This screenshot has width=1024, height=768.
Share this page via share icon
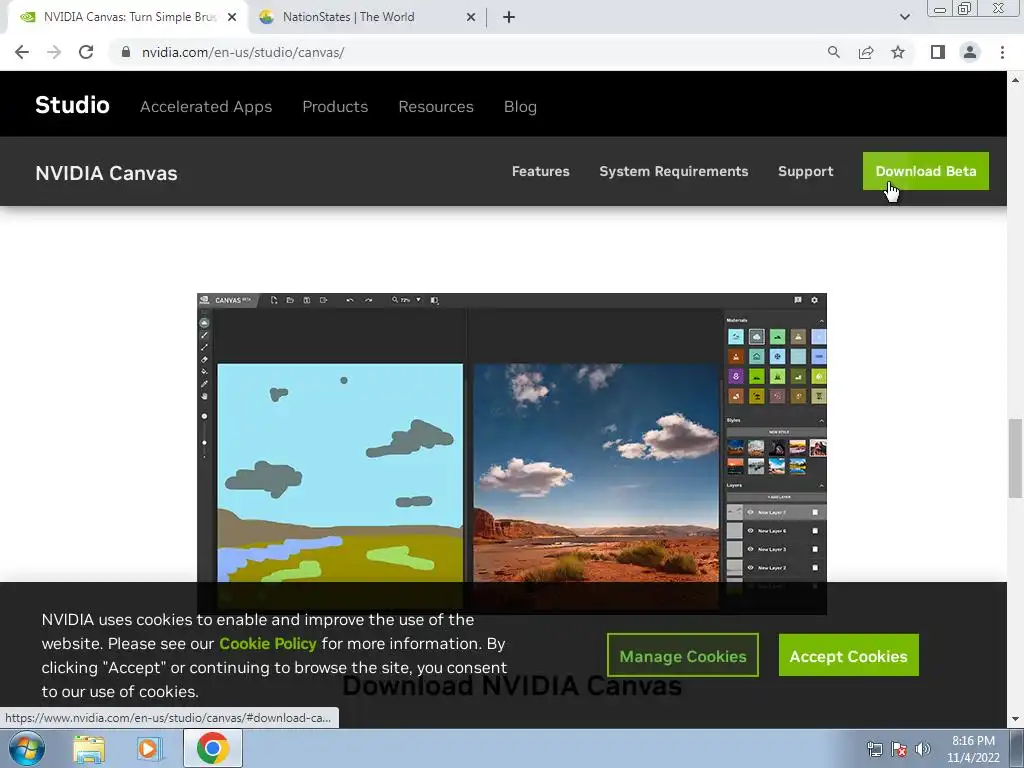coord(866,52)
